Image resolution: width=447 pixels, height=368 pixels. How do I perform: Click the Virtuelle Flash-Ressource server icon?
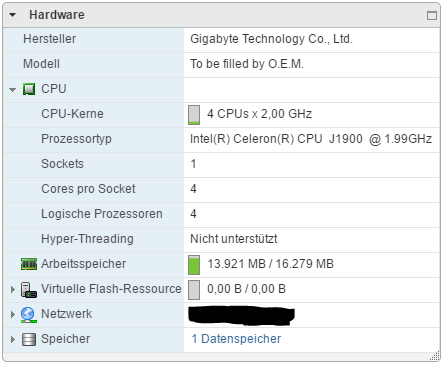pos(29,289)
